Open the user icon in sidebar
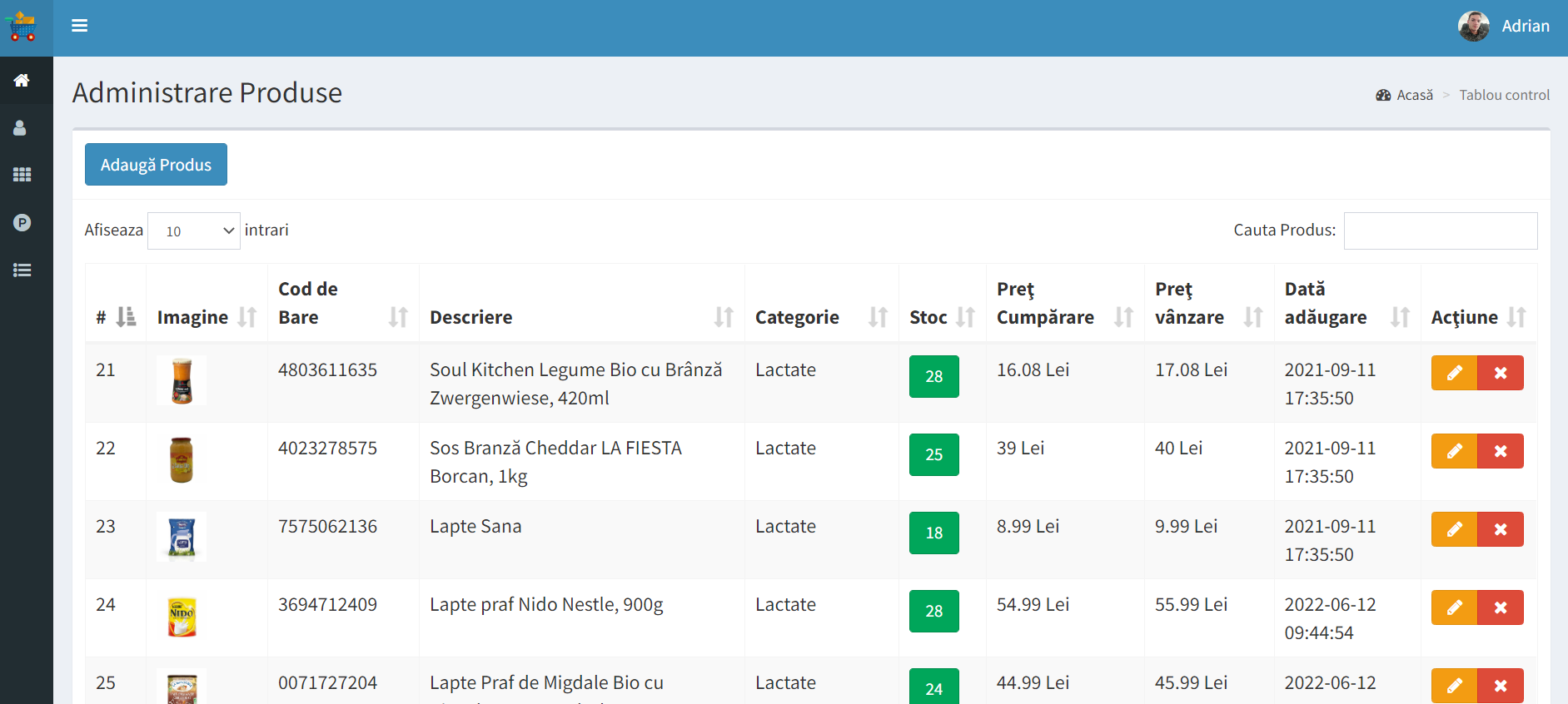 (20, 128)
